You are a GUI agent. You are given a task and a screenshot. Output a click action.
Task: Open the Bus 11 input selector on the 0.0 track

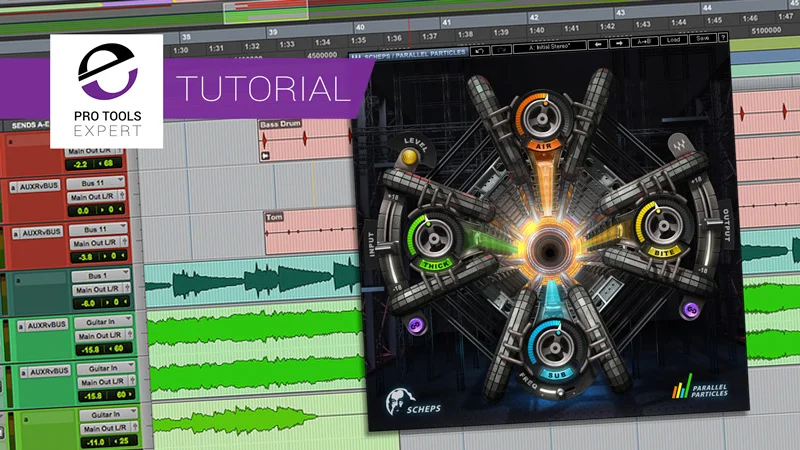96,183
